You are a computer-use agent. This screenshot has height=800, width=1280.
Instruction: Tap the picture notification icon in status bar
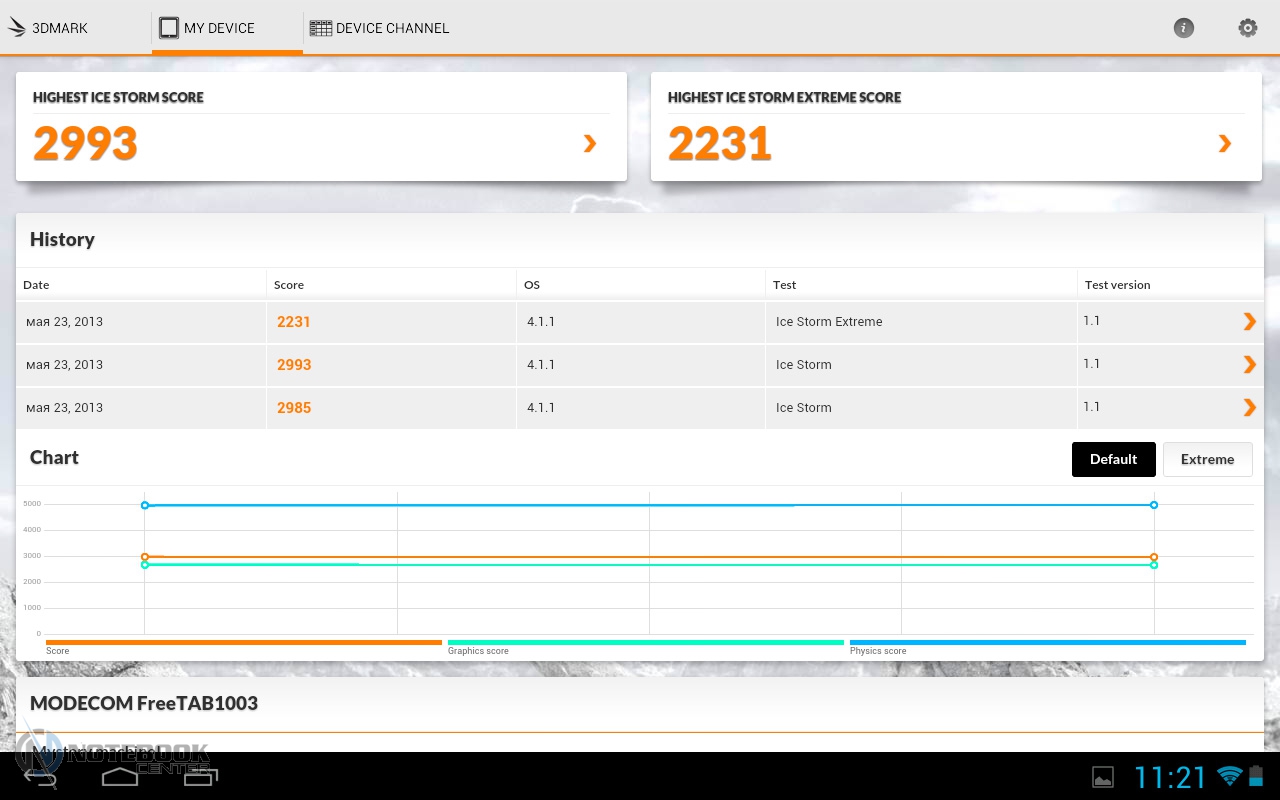pos(1102,777)
